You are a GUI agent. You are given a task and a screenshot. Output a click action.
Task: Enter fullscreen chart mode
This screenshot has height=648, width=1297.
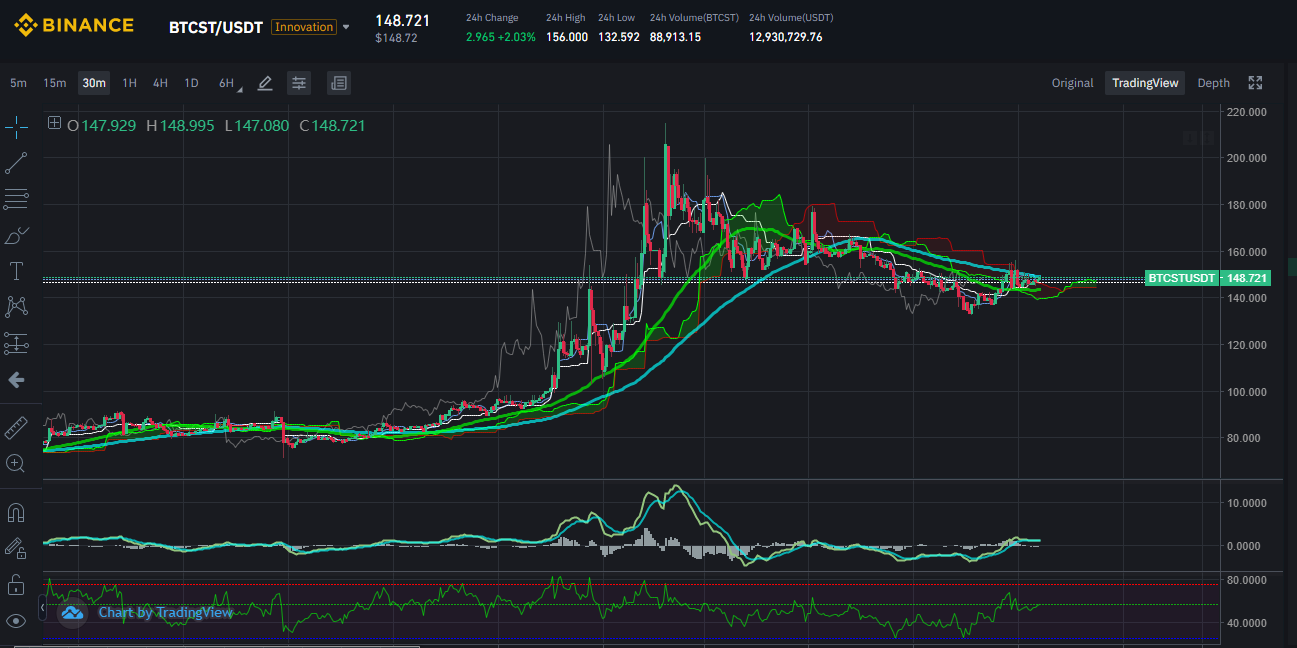pos(1255,83)
